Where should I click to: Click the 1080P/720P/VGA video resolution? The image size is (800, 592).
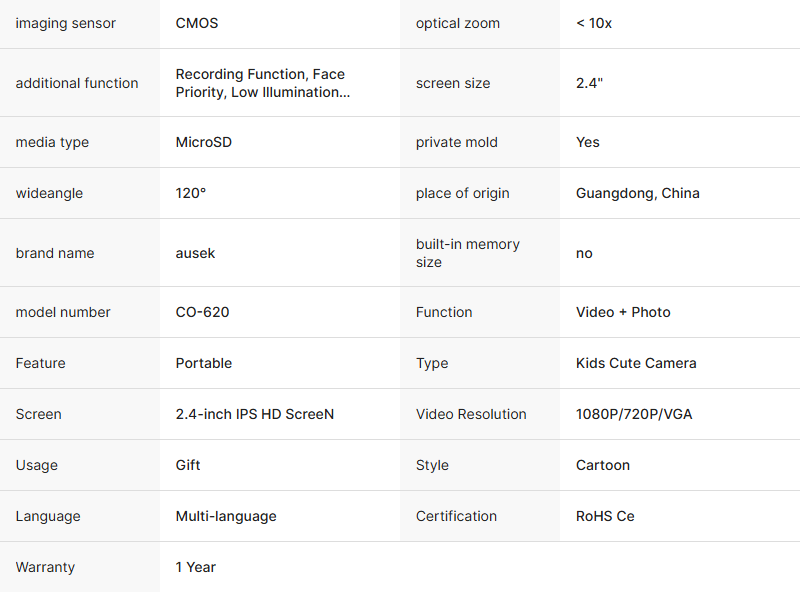[x=634, y=414]
